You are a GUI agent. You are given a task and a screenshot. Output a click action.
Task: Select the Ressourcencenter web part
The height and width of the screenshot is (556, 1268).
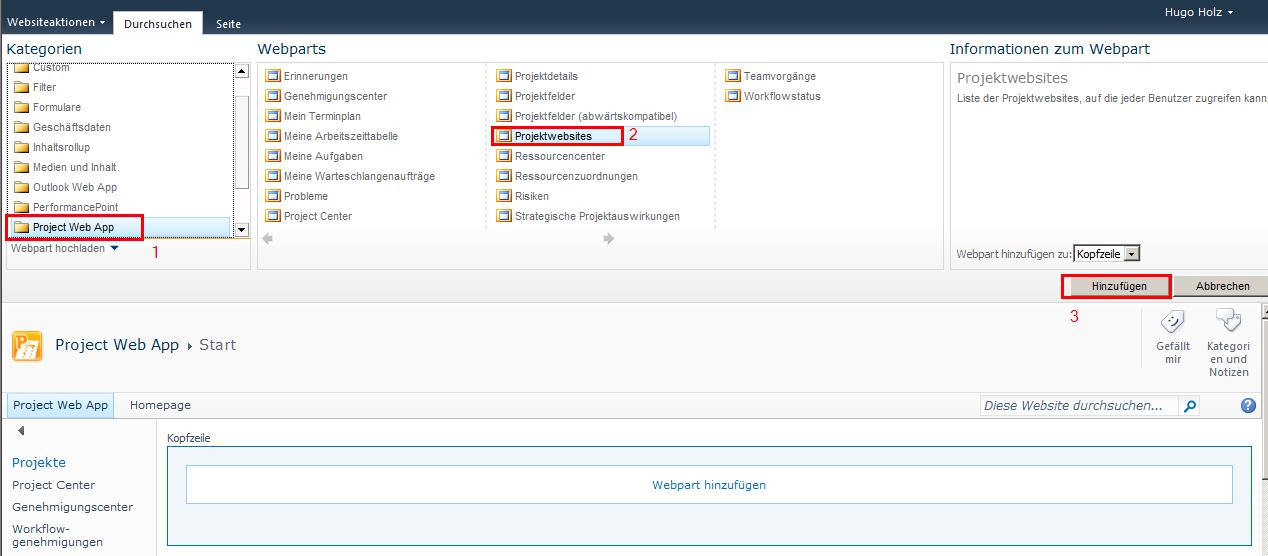coord(551,156)
